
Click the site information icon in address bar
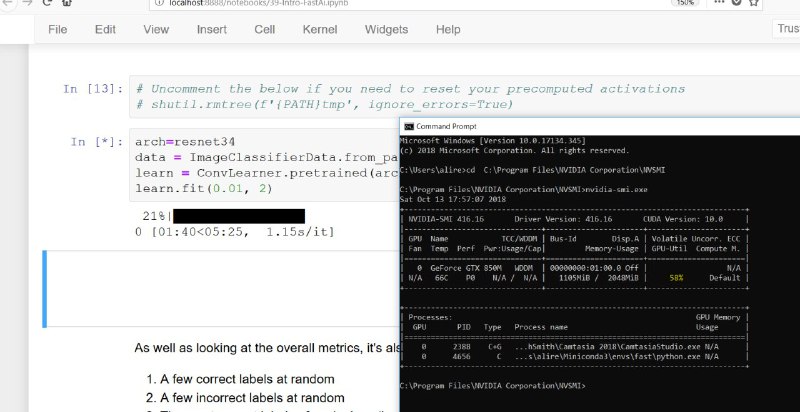(159, 3)
